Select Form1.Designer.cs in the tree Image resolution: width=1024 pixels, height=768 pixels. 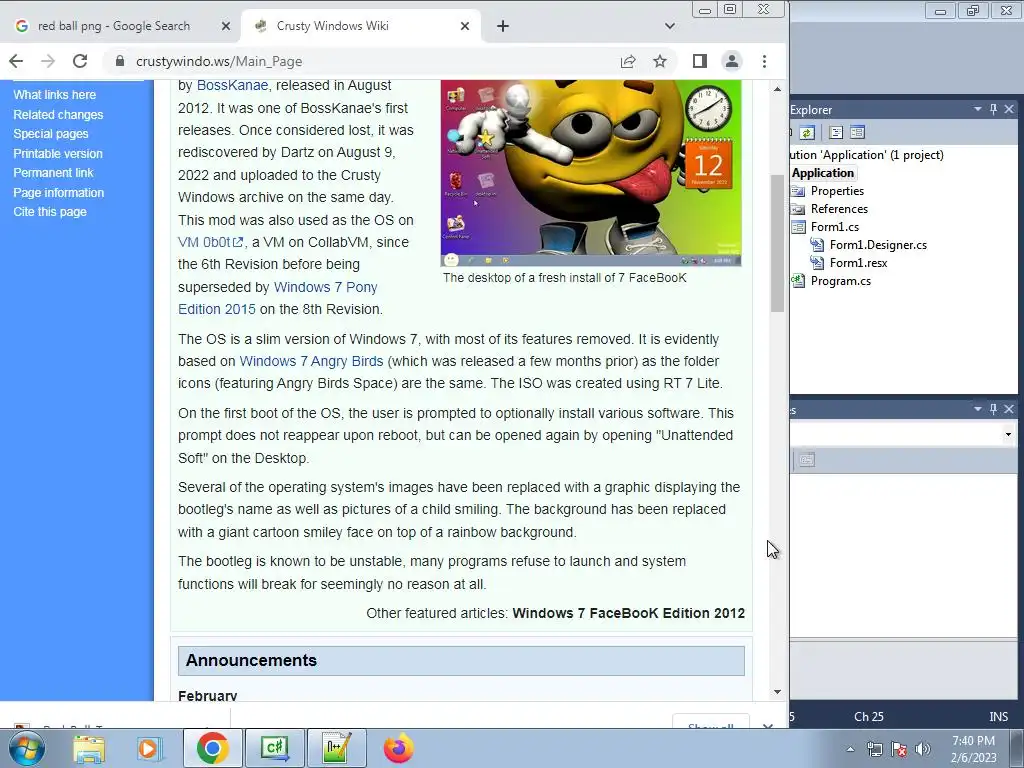coord(878,245)
